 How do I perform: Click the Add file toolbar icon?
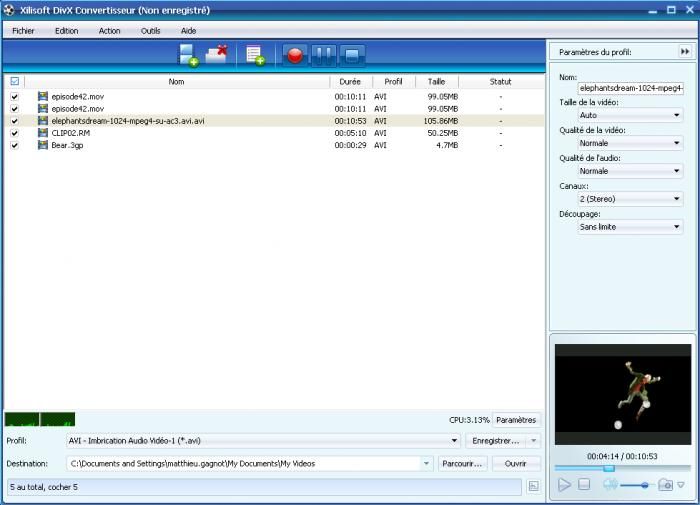(x=188, y=56)
